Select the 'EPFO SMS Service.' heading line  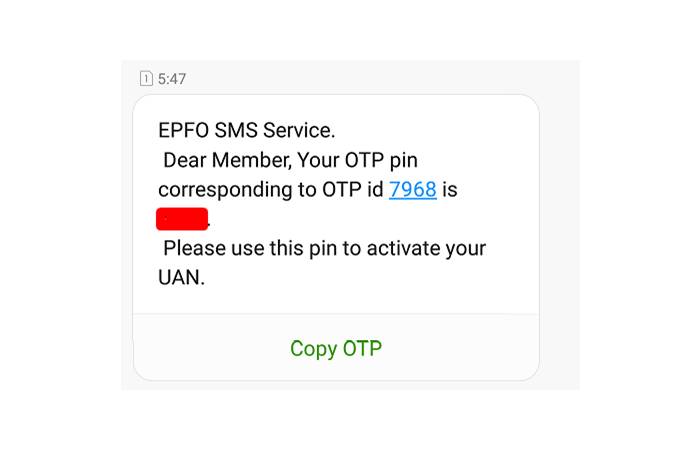pyautogui.click(x=246, y=130)
